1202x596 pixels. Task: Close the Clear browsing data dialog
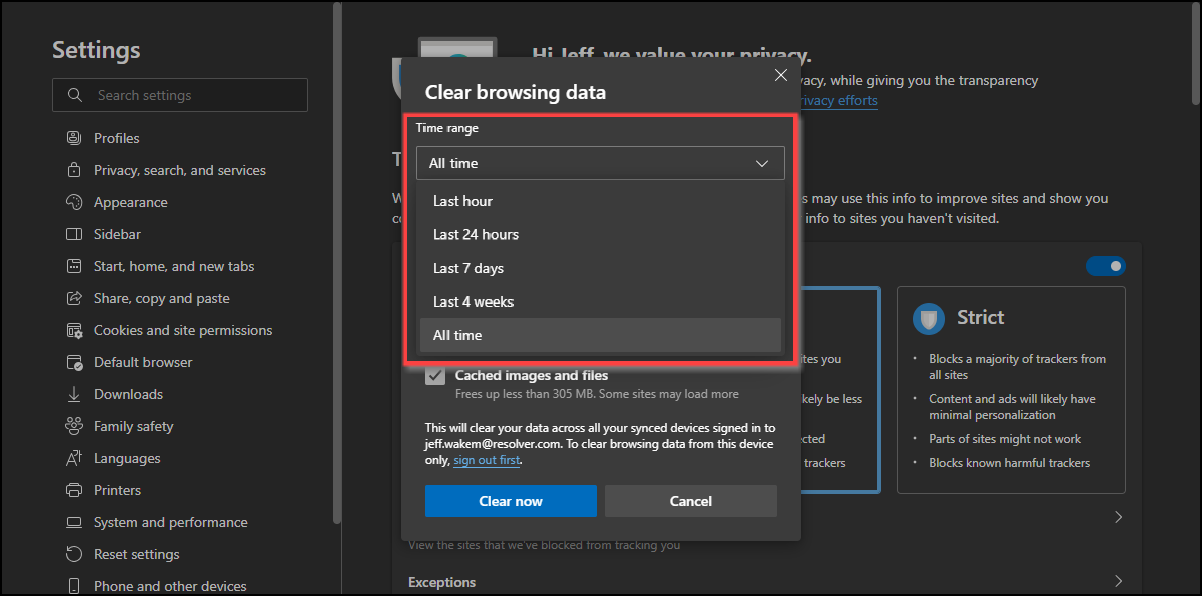click(781, 75)
